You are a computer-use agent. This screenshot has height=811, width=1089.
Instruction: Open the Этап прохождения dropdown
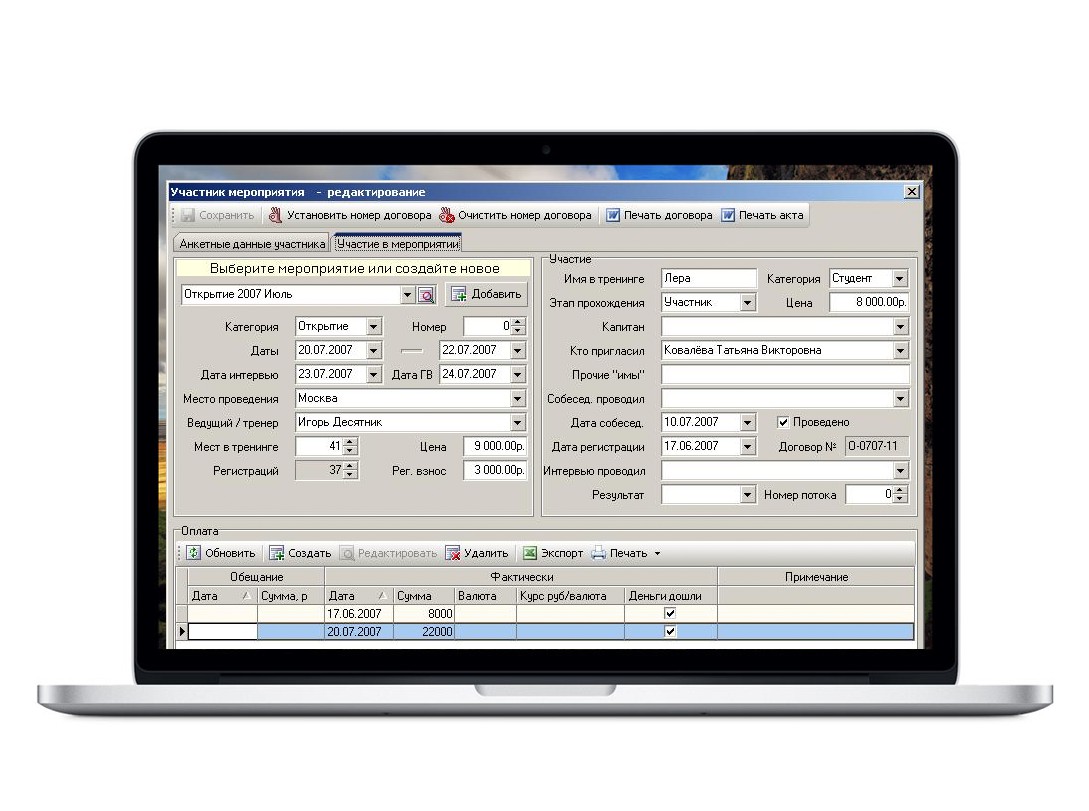747,303
